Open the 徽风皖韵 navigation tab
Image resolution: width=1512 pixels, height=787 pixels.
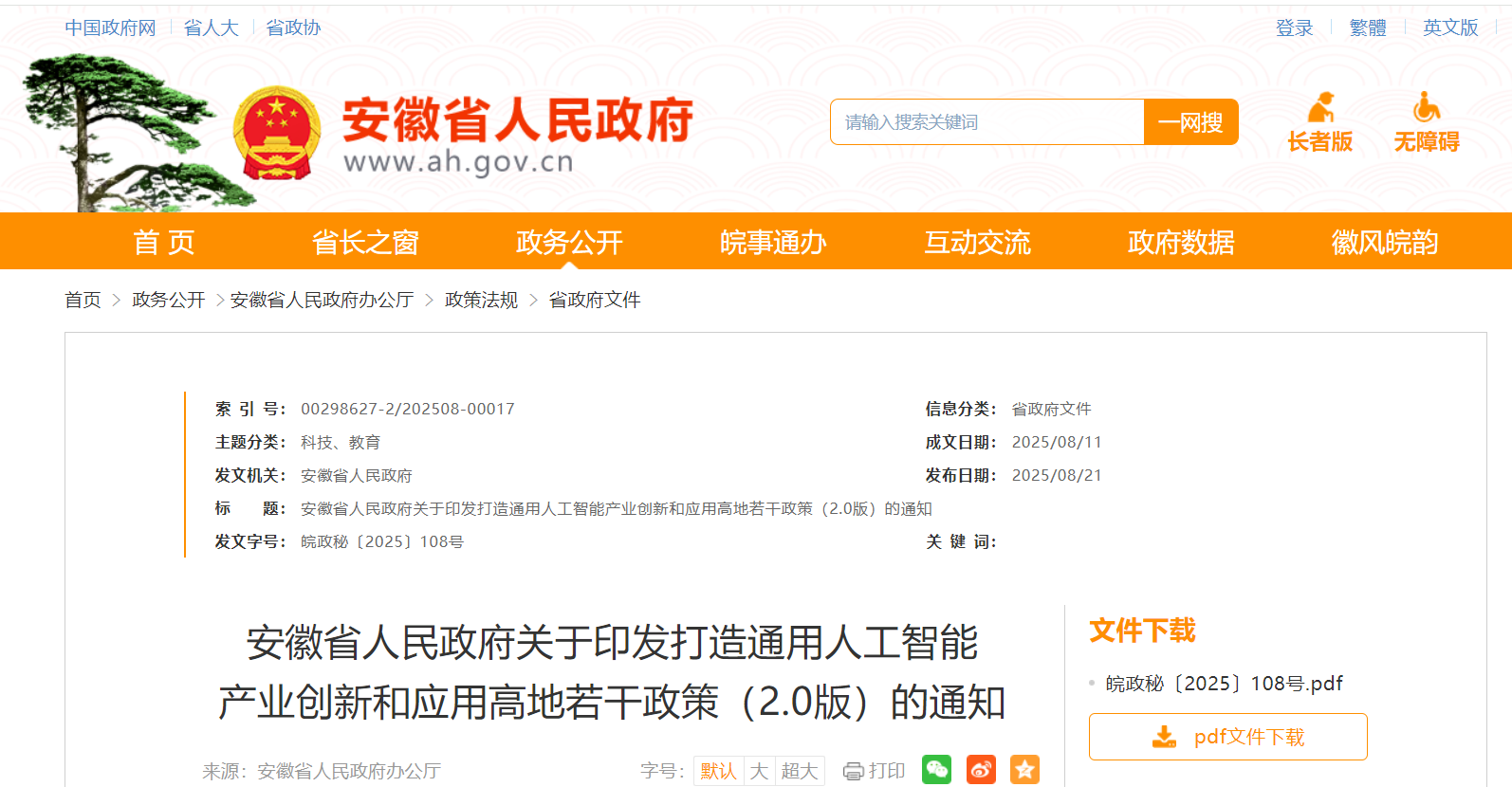(1385, 242)
